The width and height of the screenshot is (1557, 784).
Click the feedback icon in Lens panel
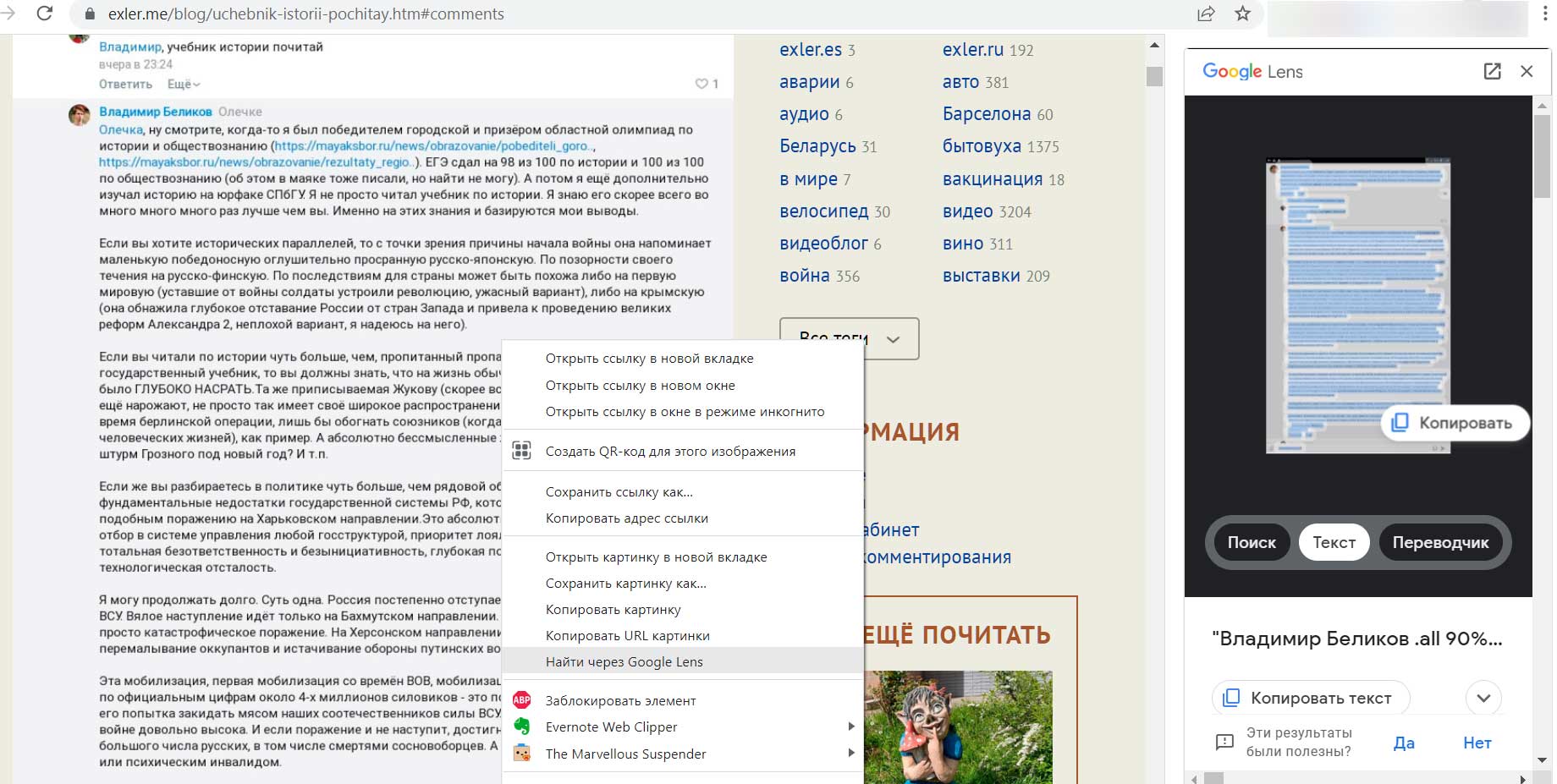1224,743
